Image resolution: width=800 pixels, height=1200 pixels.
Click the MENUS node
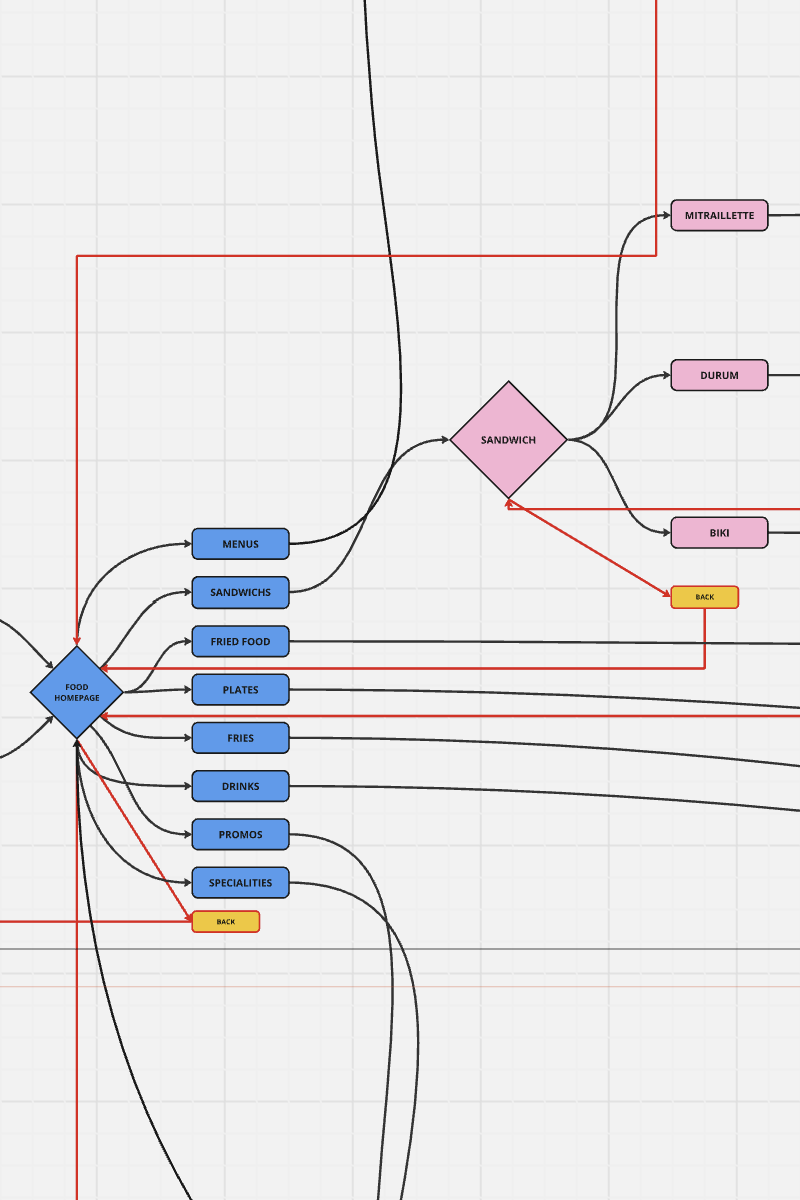tap(240, 543)
